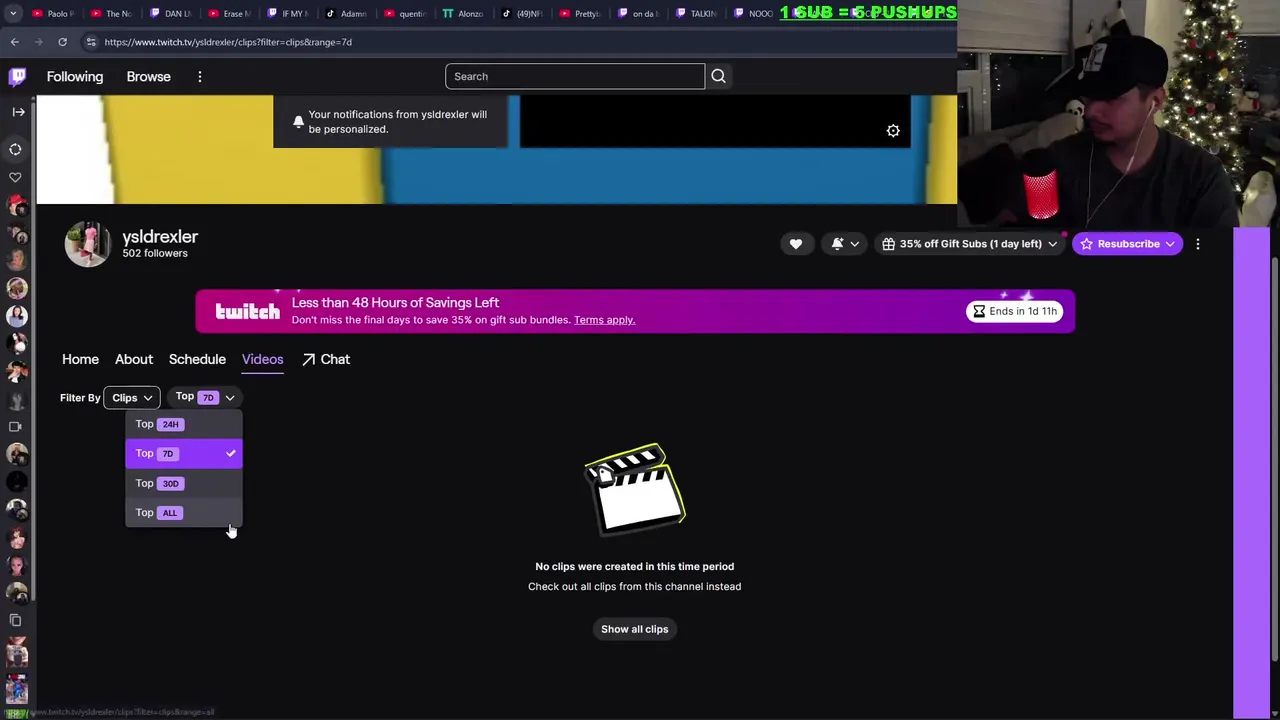Click the '502 followers' text
This screenshot has width=1280, height=720.
pos(155,254)
